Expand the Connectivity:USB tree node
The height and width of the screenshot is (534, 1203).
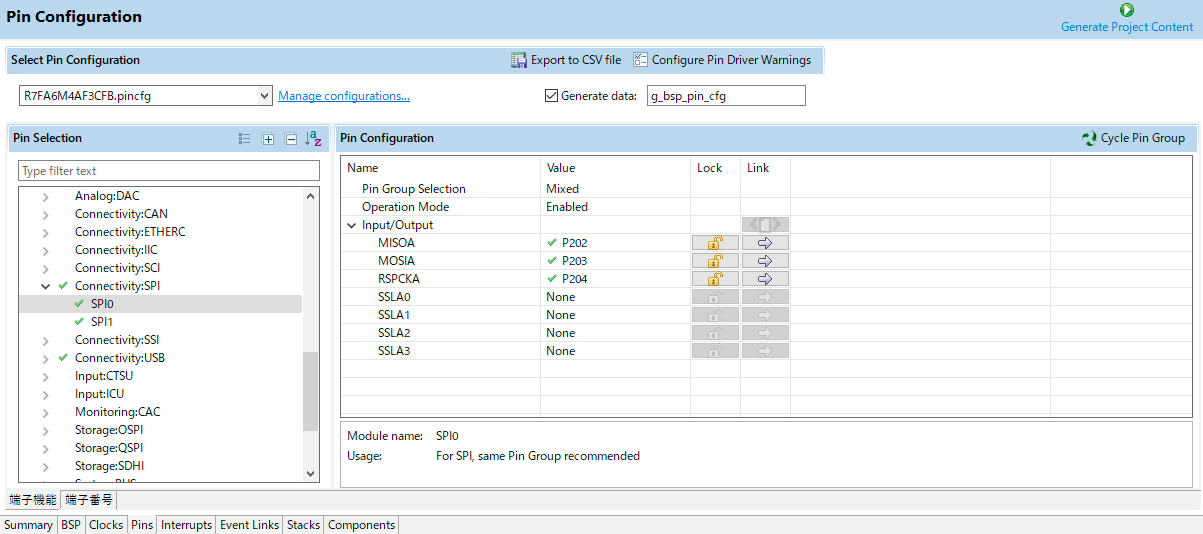(x=45, y=358)
